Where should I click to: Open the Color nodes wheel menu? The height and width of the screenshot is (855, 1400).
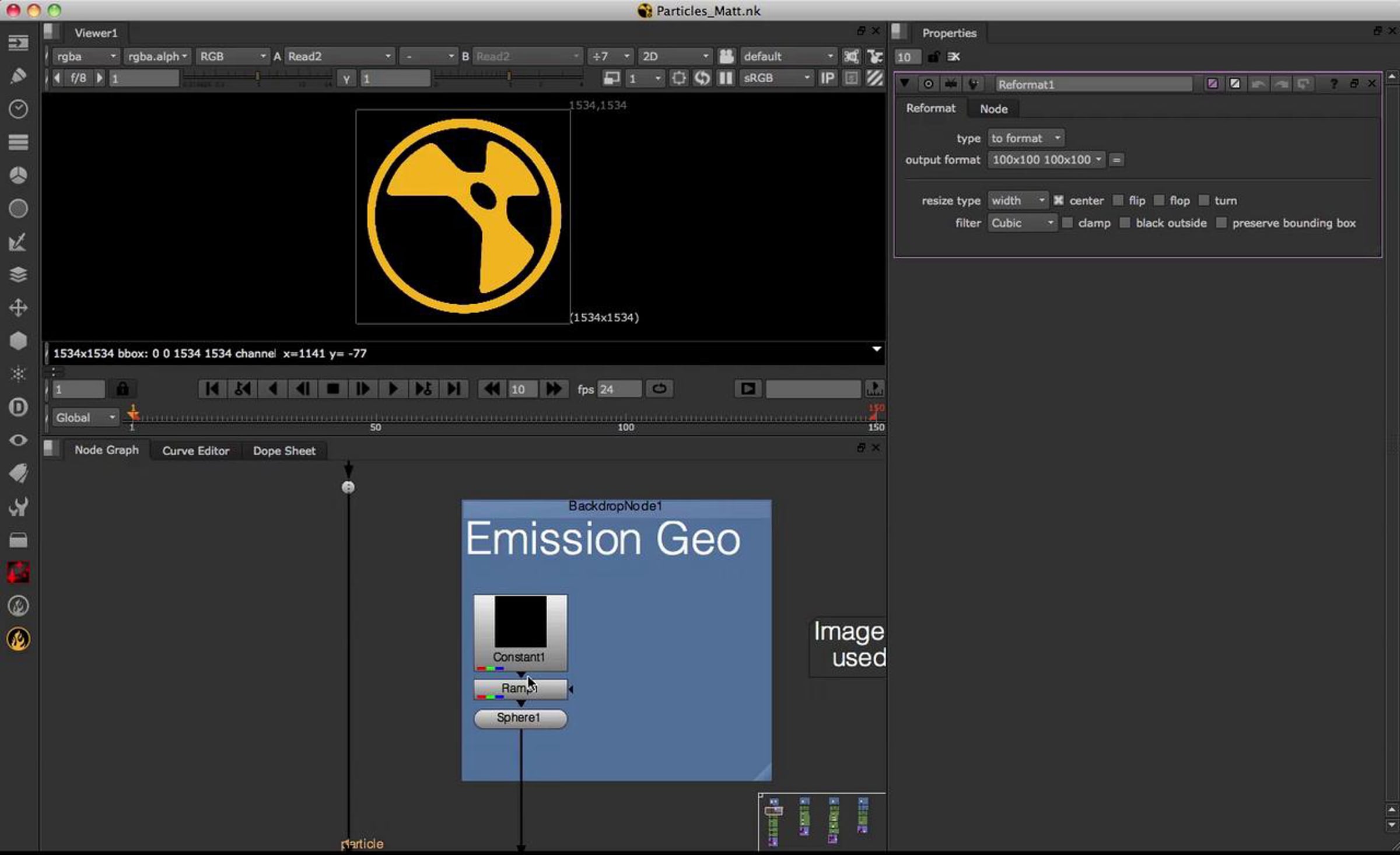pyautogui.click(x=18, y=176)
